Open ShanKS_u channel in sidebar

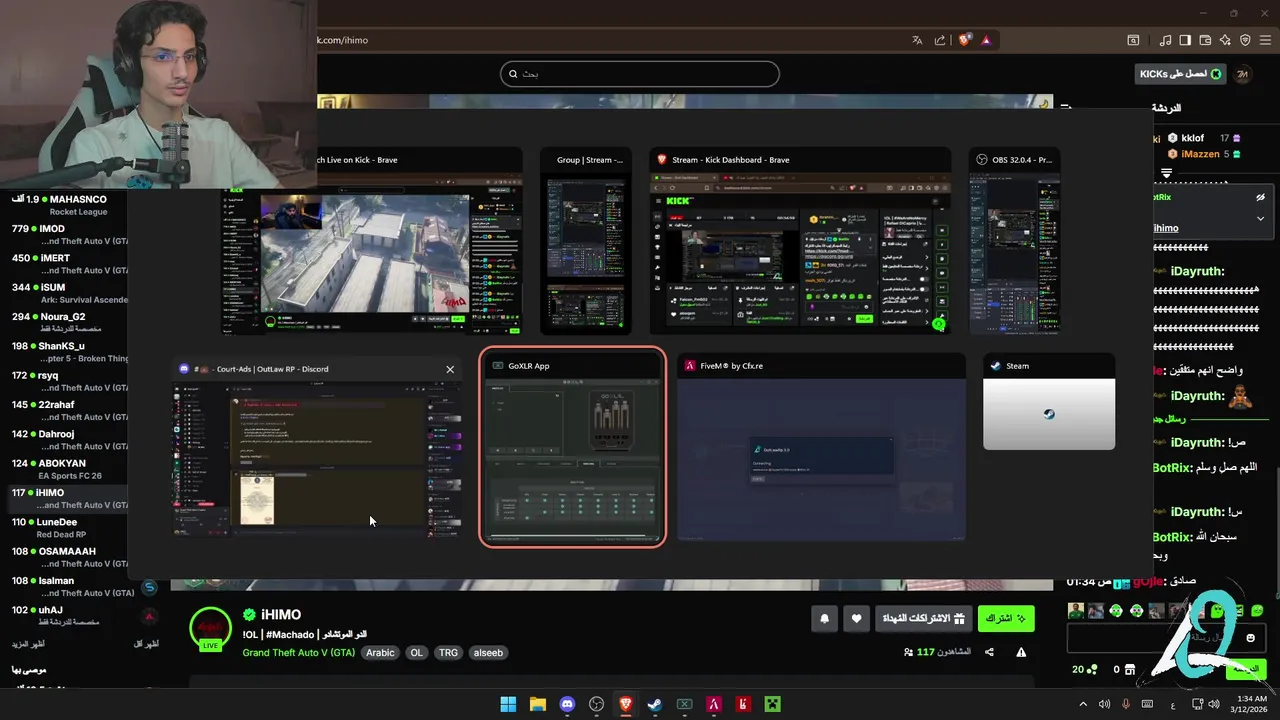[x=64, y=352]
